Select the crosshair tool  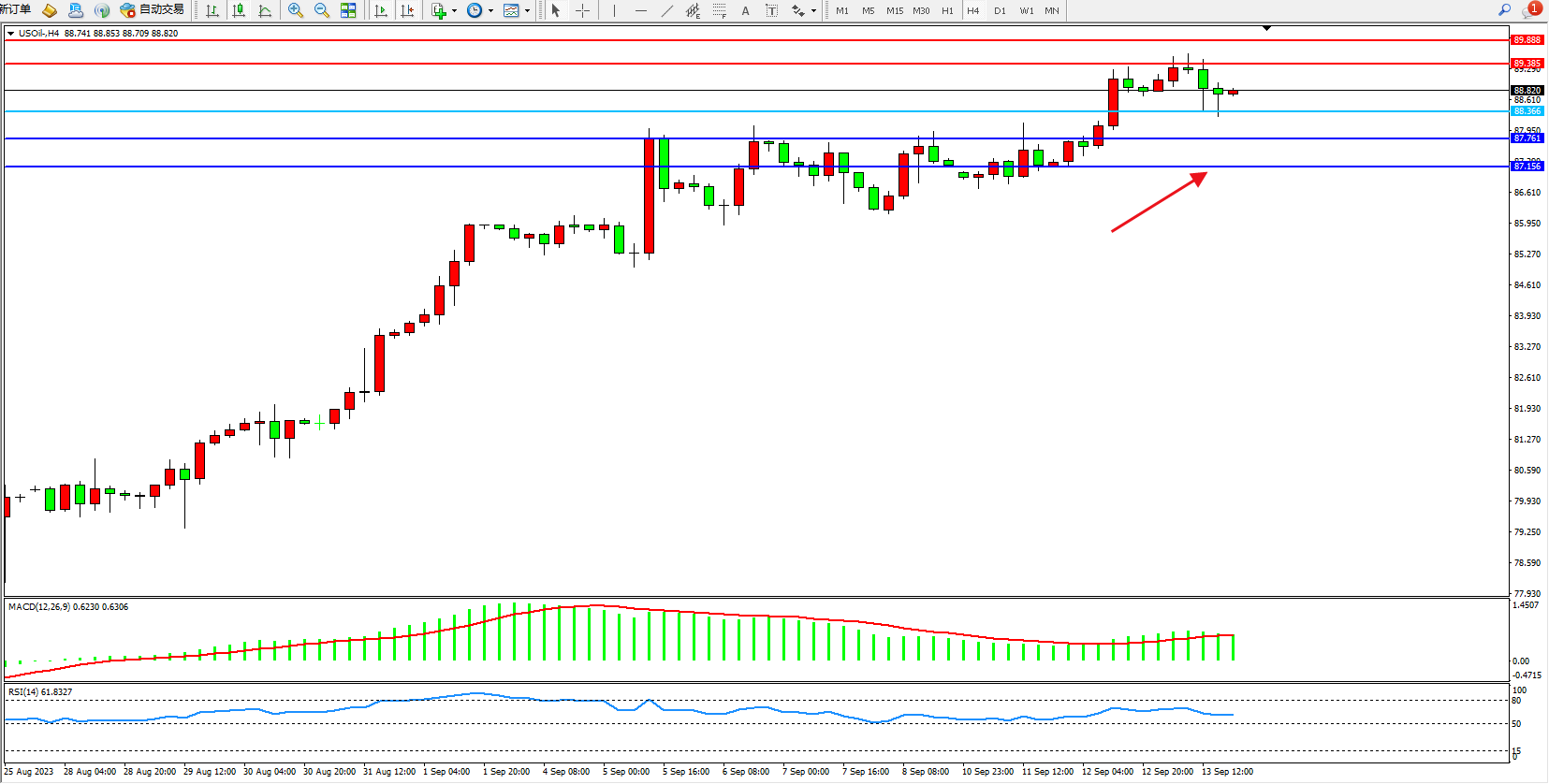[582, 10]
